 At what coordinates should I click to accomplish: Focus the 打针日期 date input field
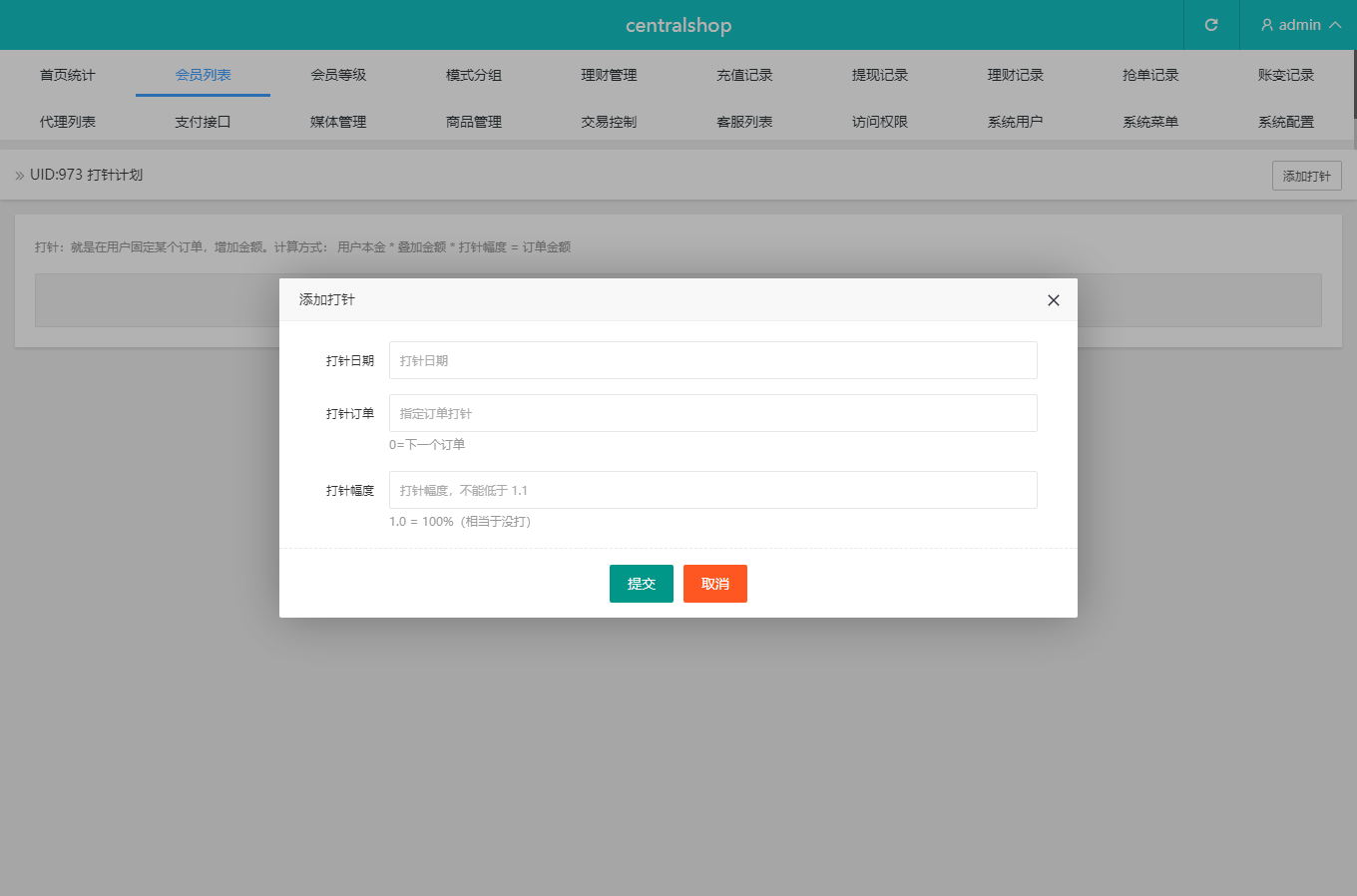(x=712, y=360)
